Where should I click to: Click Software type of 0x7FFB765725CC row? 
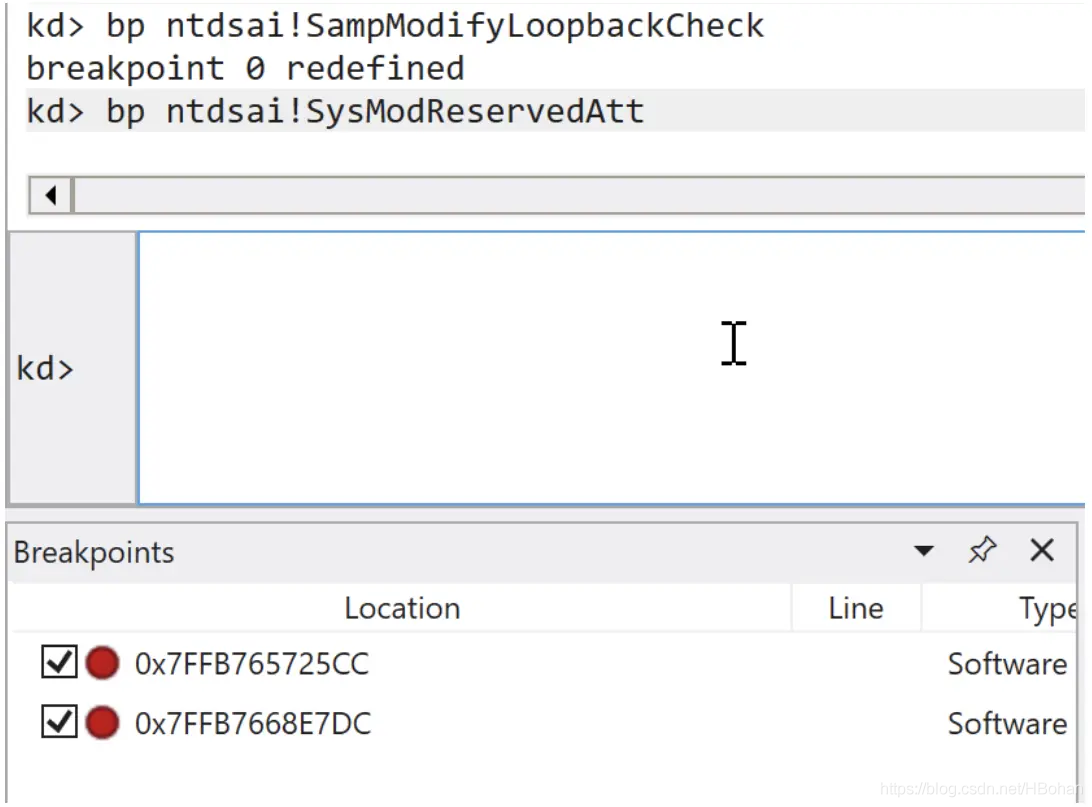1007,664
